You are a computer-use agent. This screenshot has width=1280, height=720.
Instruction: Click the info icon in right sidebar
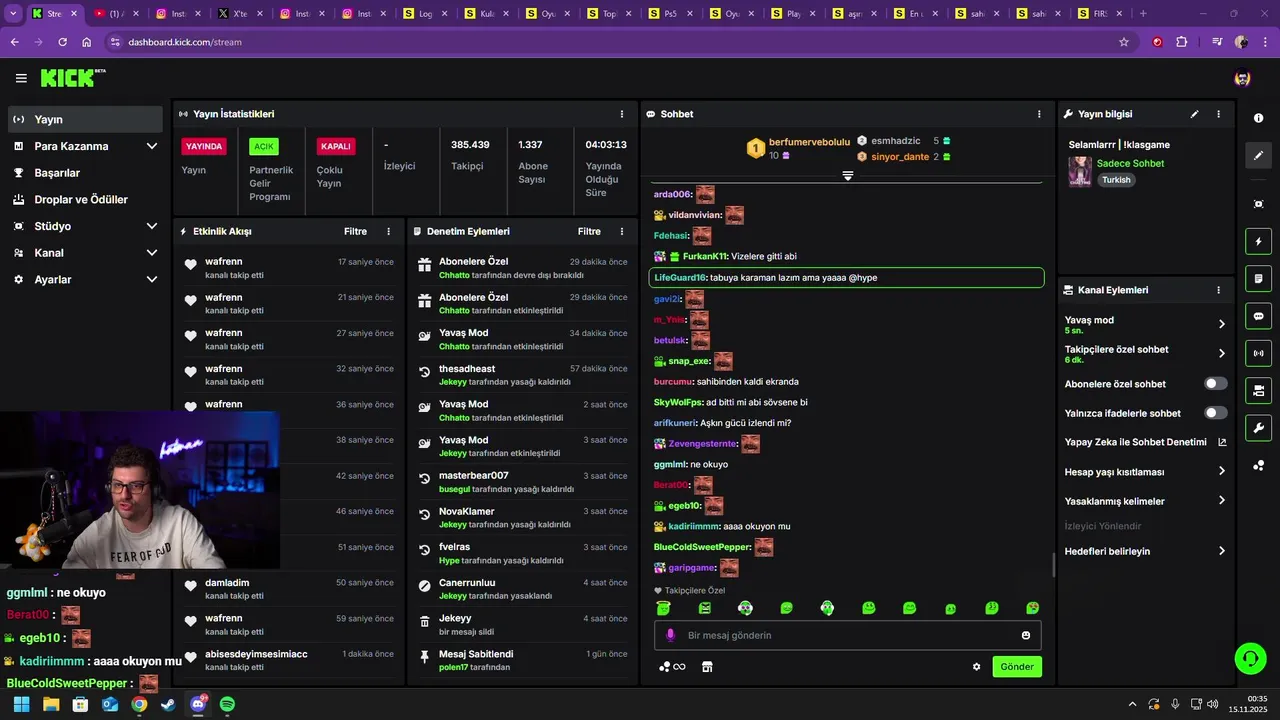click(x=1258, y=118)
